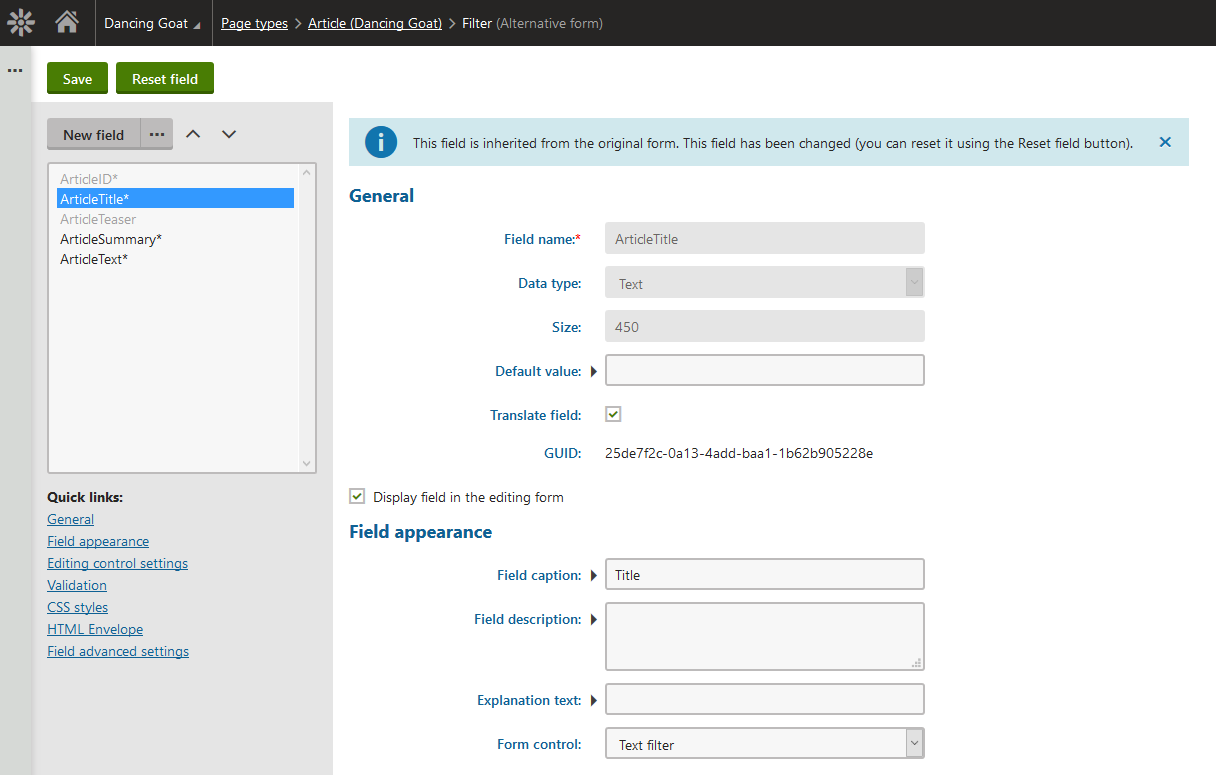
Task: Open the Form control dropdown
Action: [x=764, y=744]
